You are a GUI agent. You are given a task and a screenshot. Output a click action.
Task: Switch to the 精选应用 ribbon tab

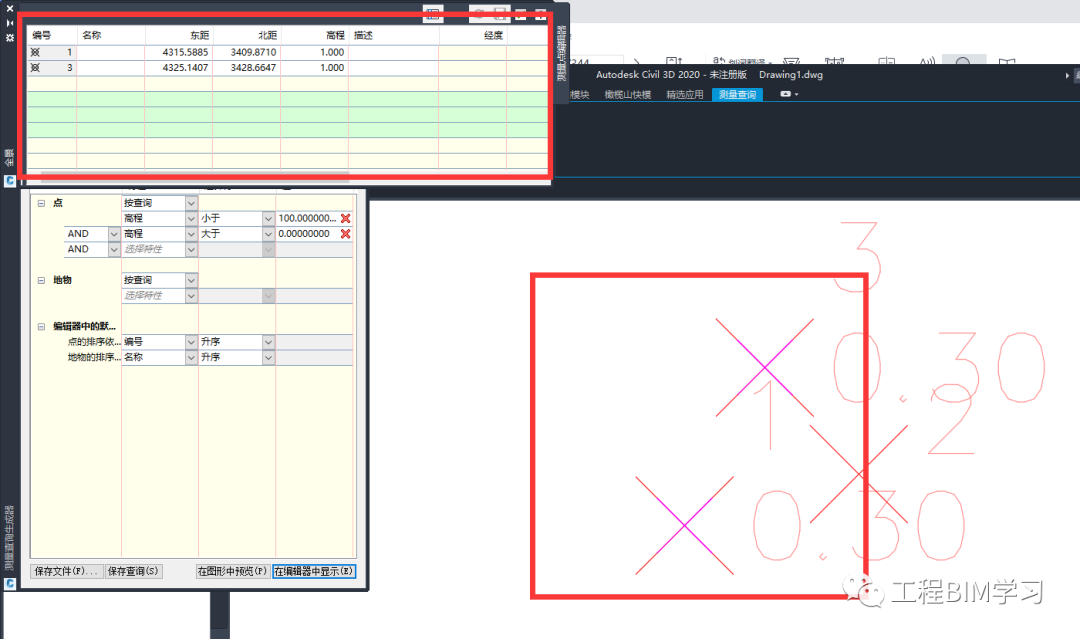coord(685,94)
